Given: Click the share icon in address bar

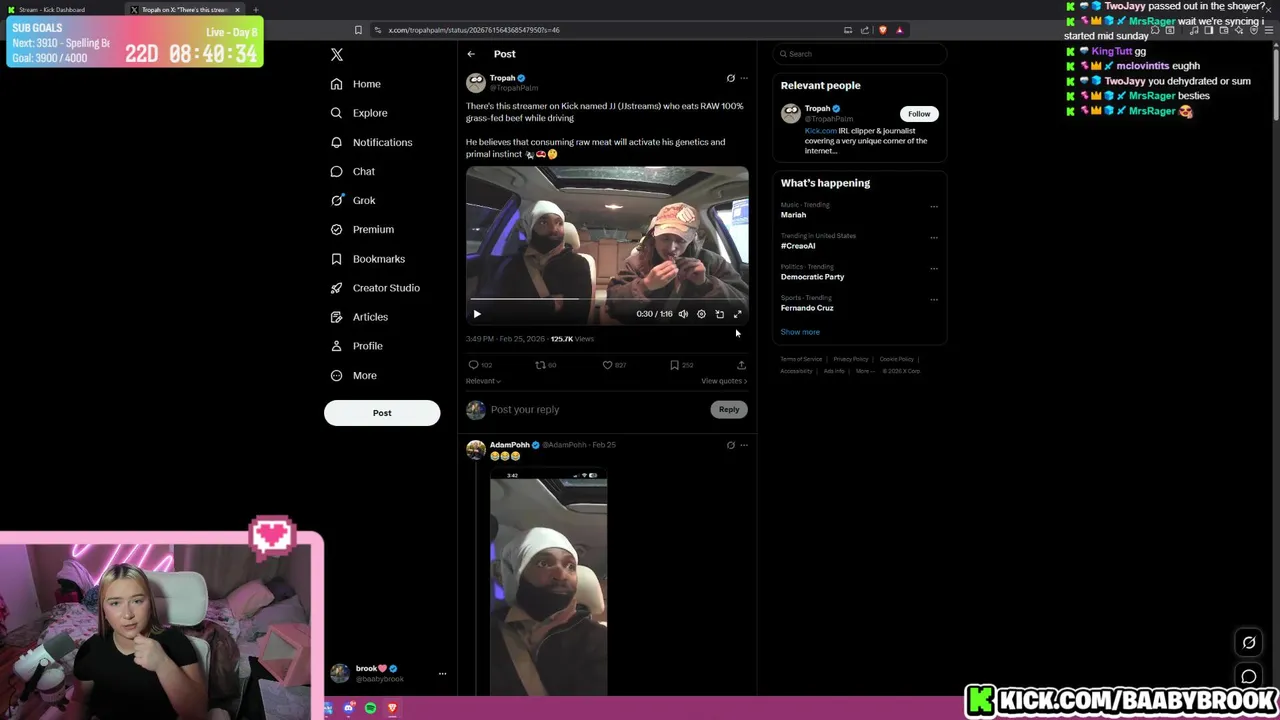Looking at the screenshot, I should (x=865, y=30).
